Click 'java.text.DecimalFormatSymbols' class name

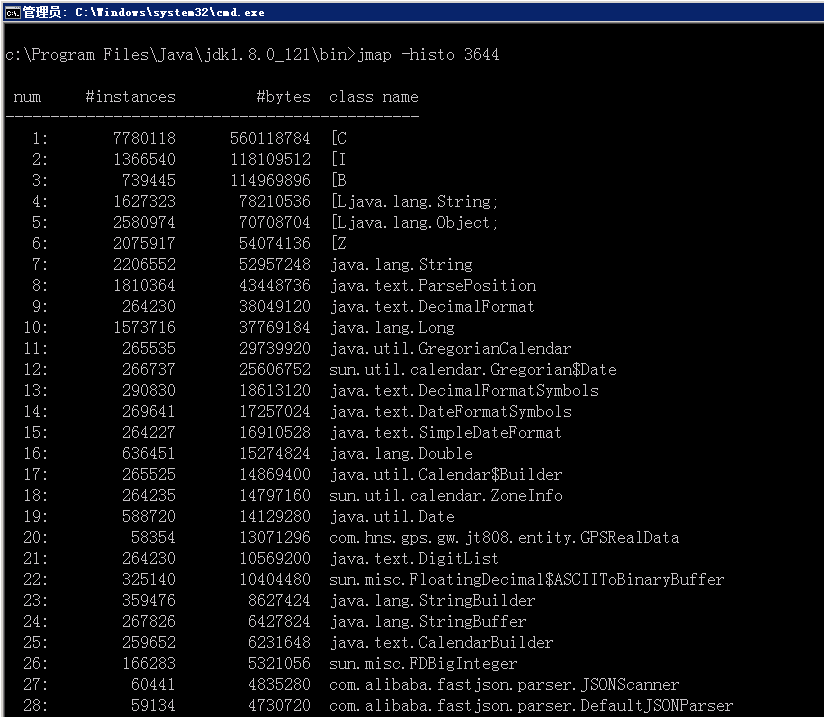click(464, 391)
